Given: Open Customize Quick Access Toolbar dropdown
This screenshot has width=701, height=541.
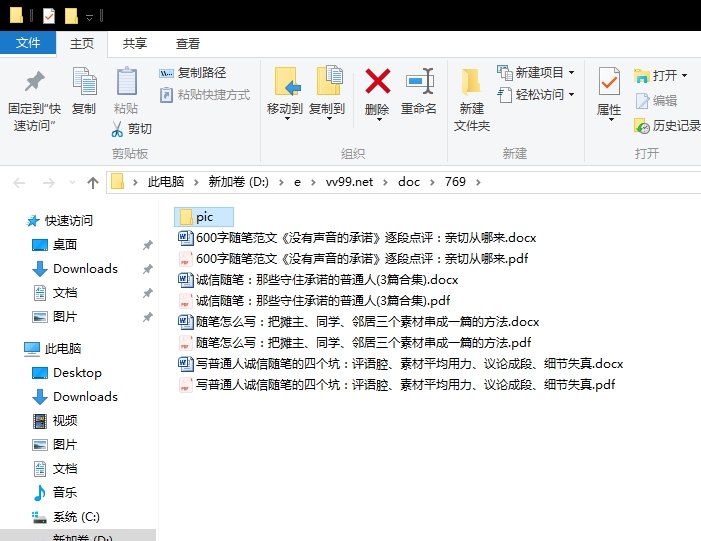Looking at the screenshot, I should click(89, 17).
